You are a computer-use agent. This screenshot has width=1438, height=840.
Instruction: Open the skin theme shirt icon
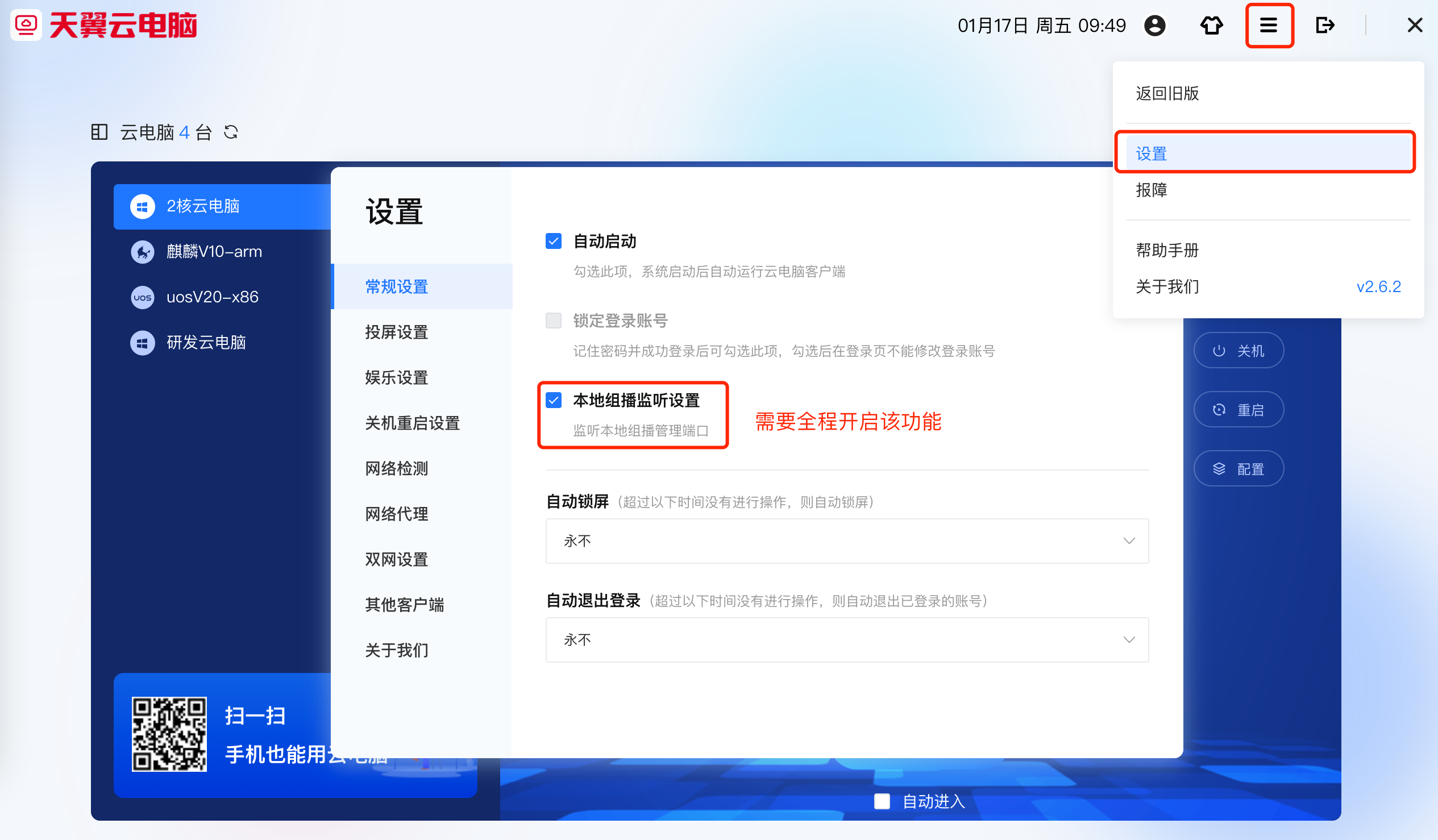click(1211, 25)
